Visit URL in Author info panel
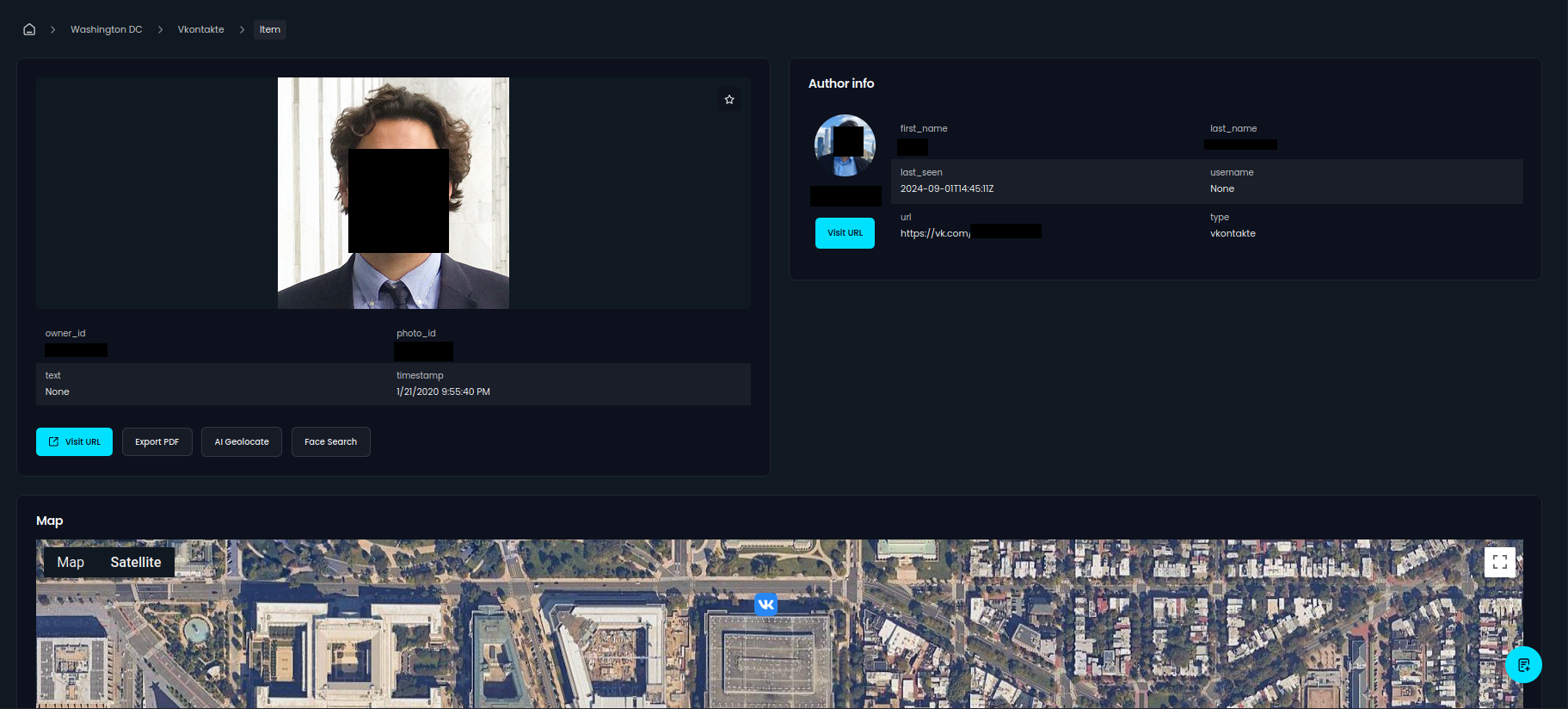The width and height of the screenshot is (1568, 709). click(845, 233)
